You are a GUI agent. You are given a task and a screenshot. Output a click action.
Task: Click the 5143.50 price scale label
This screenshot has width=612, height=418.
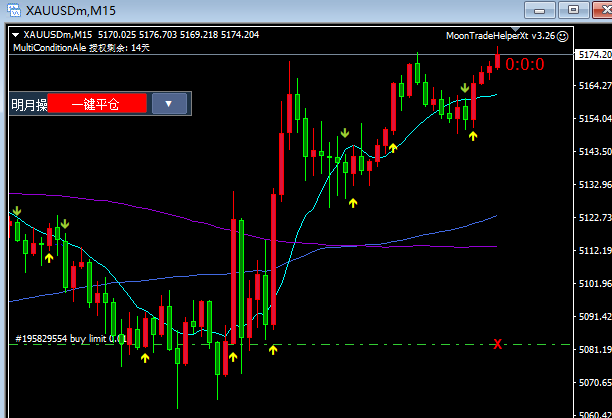(595, 151)
